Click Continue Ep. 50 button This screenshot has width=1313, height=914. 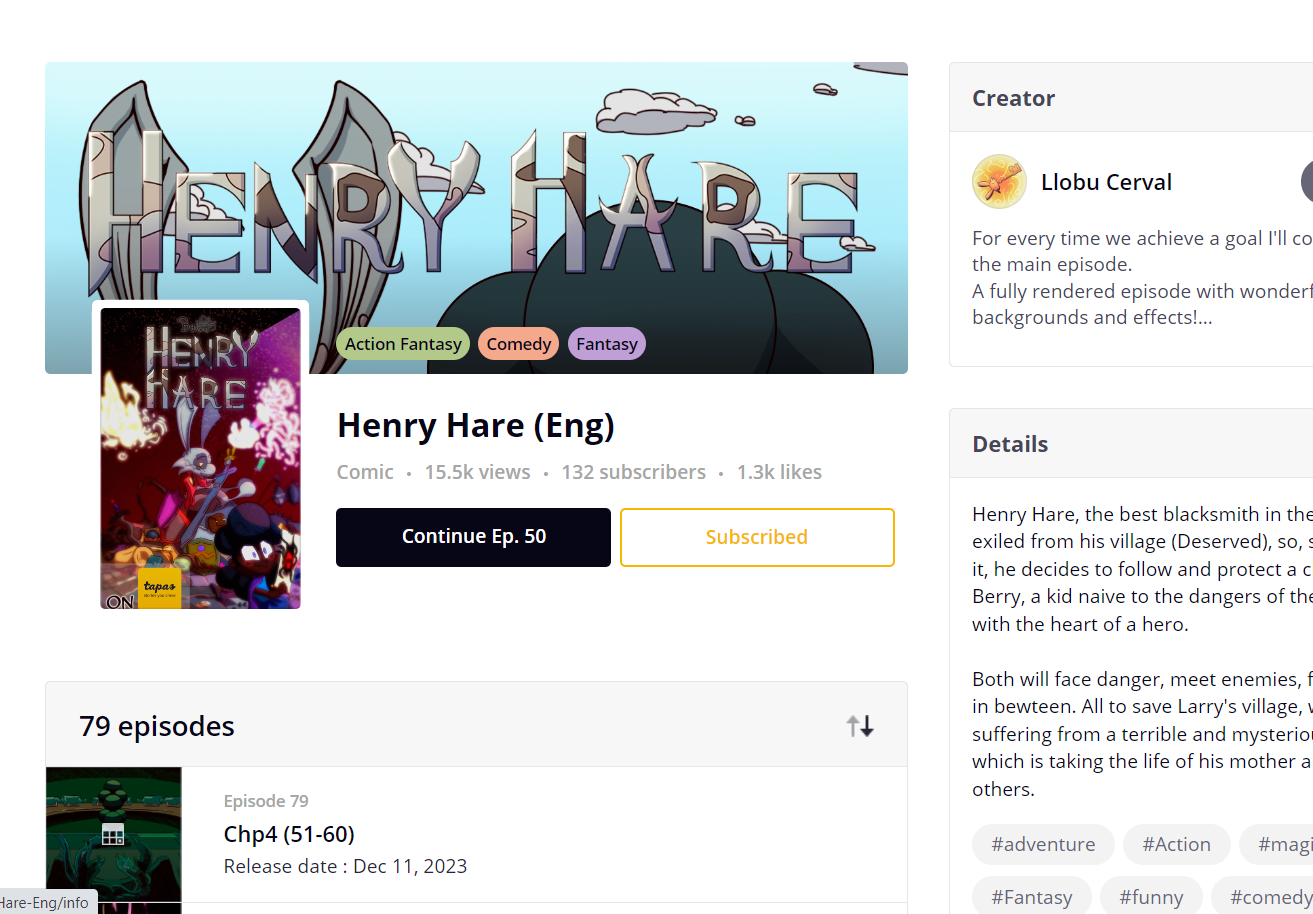pyautogui.click(x=473, y=537)
